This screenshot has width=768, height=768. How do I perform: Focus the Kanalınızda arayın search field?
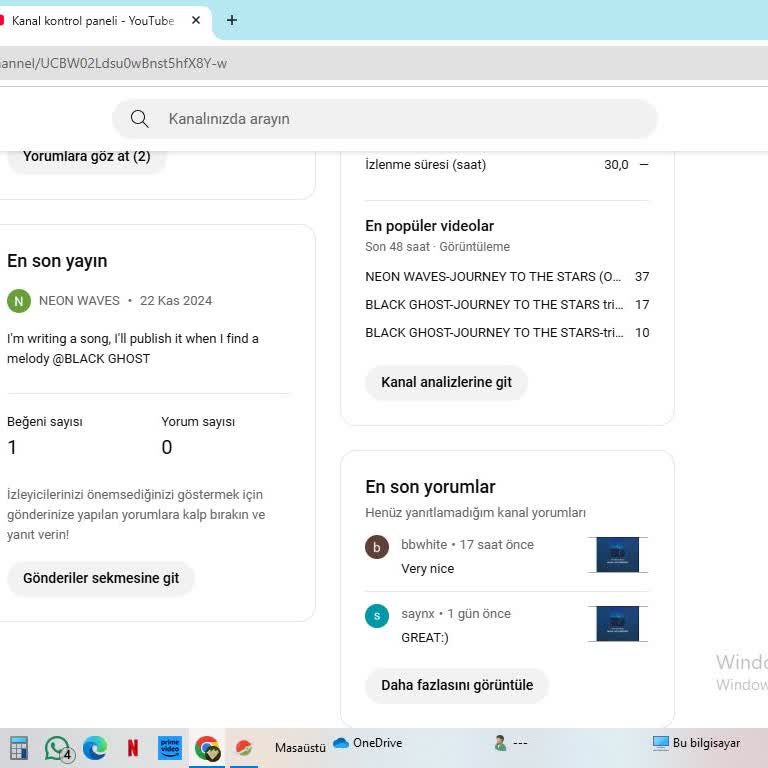[x=384, y=119]
